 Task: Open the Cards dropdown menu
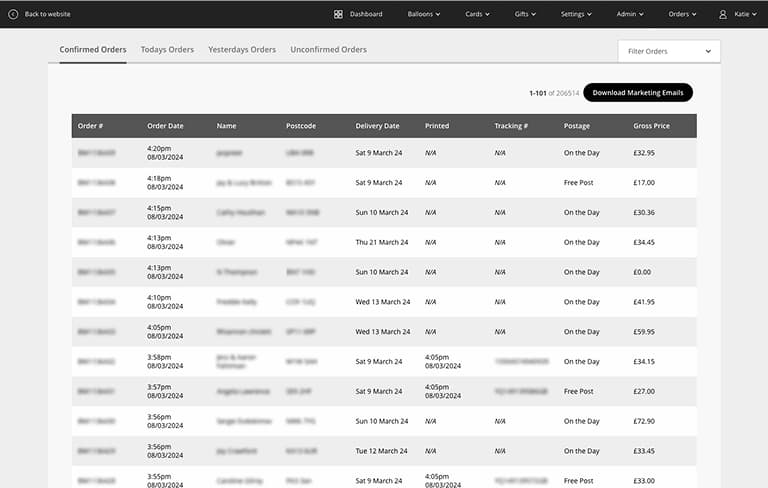coord(478,14)
